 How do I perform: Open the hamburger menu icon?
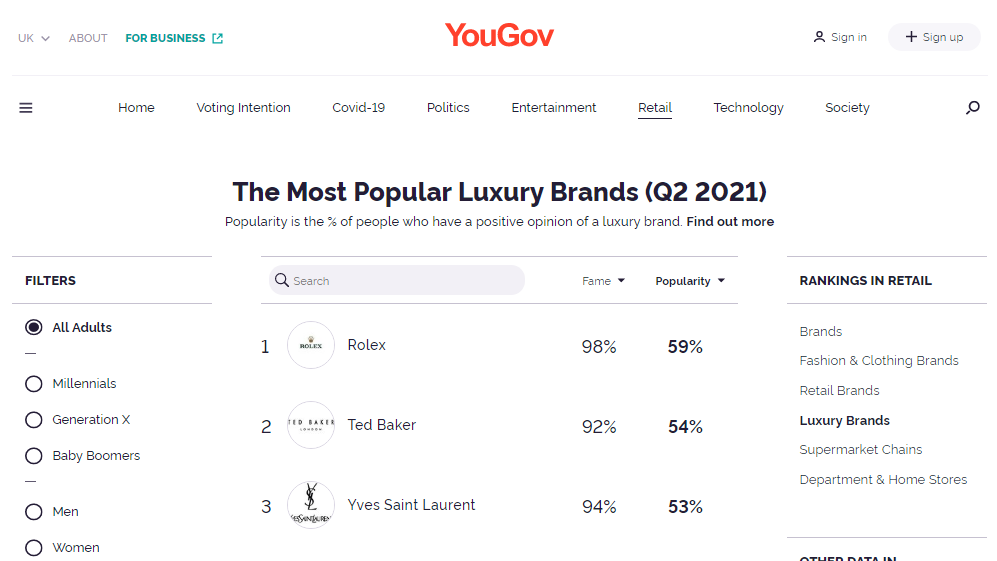(26, 108)
